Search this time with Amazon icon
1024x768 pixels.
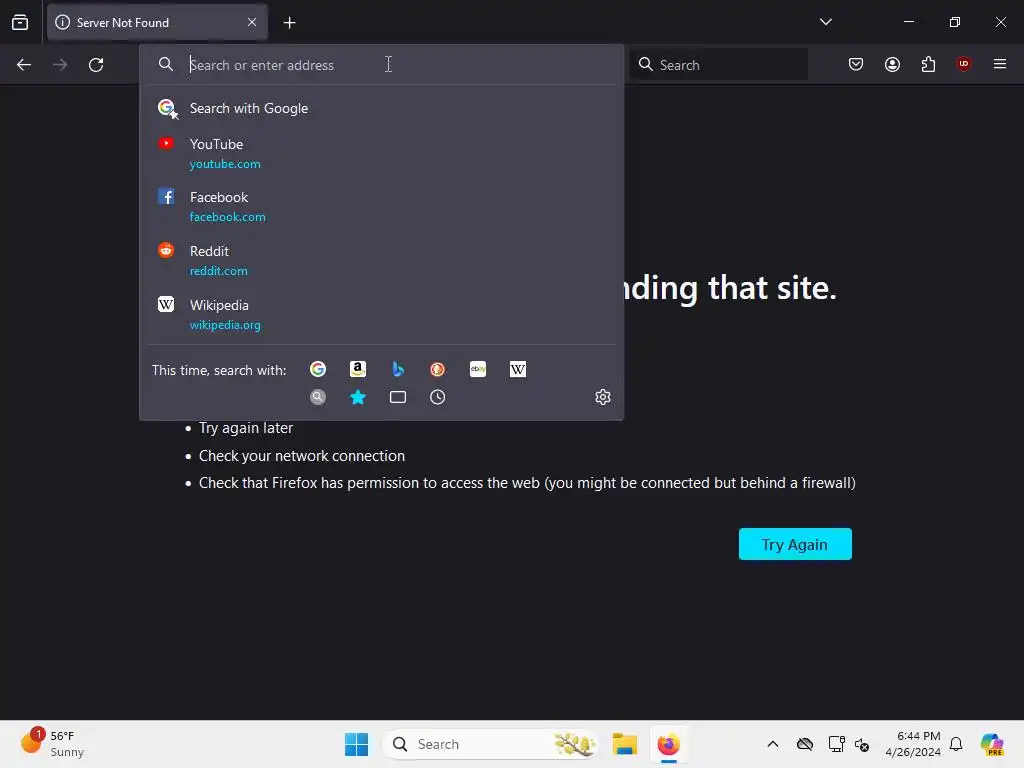click(x=358, y=370)
